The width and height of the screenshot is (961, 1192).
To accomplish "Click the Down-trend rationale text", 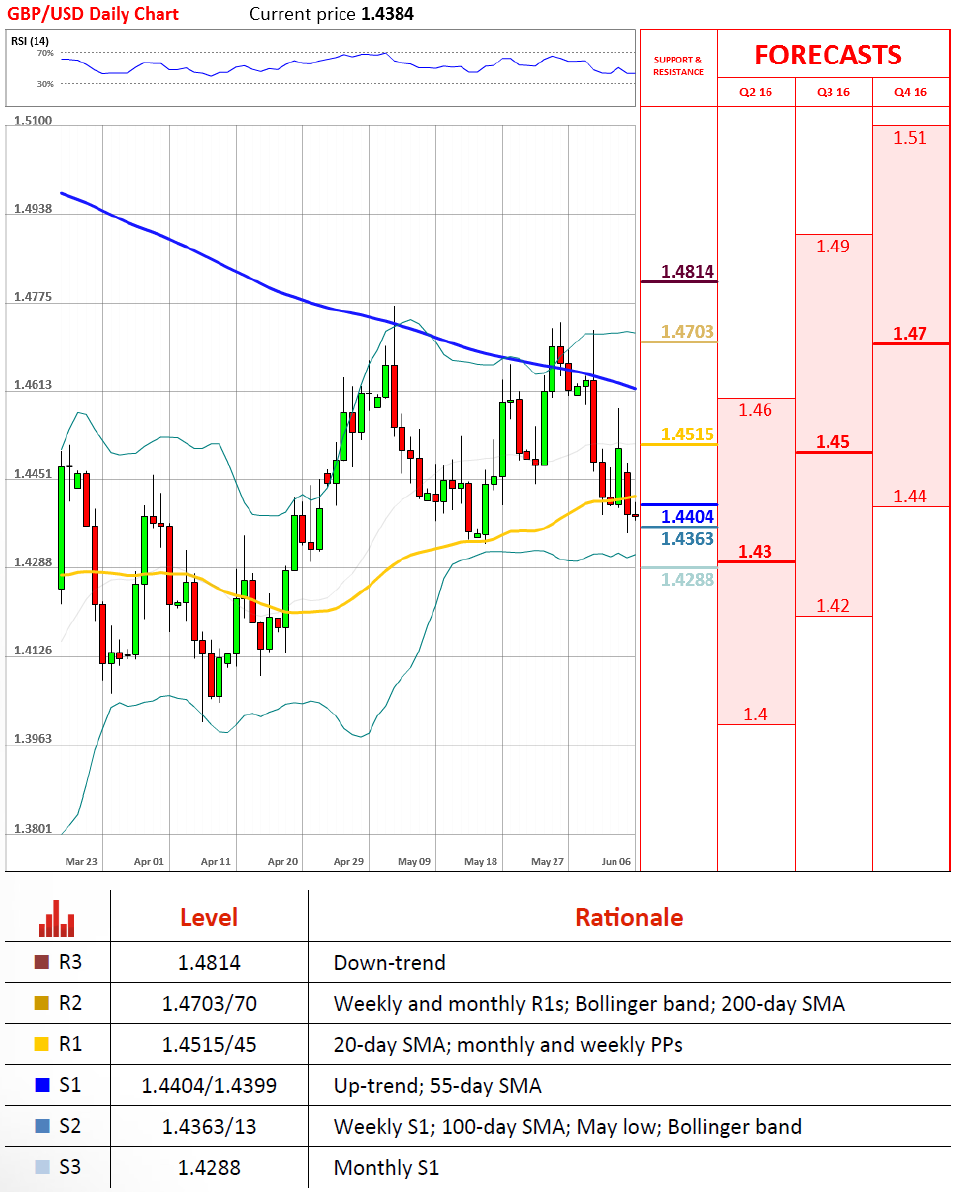I will click(x=389, y=963).
